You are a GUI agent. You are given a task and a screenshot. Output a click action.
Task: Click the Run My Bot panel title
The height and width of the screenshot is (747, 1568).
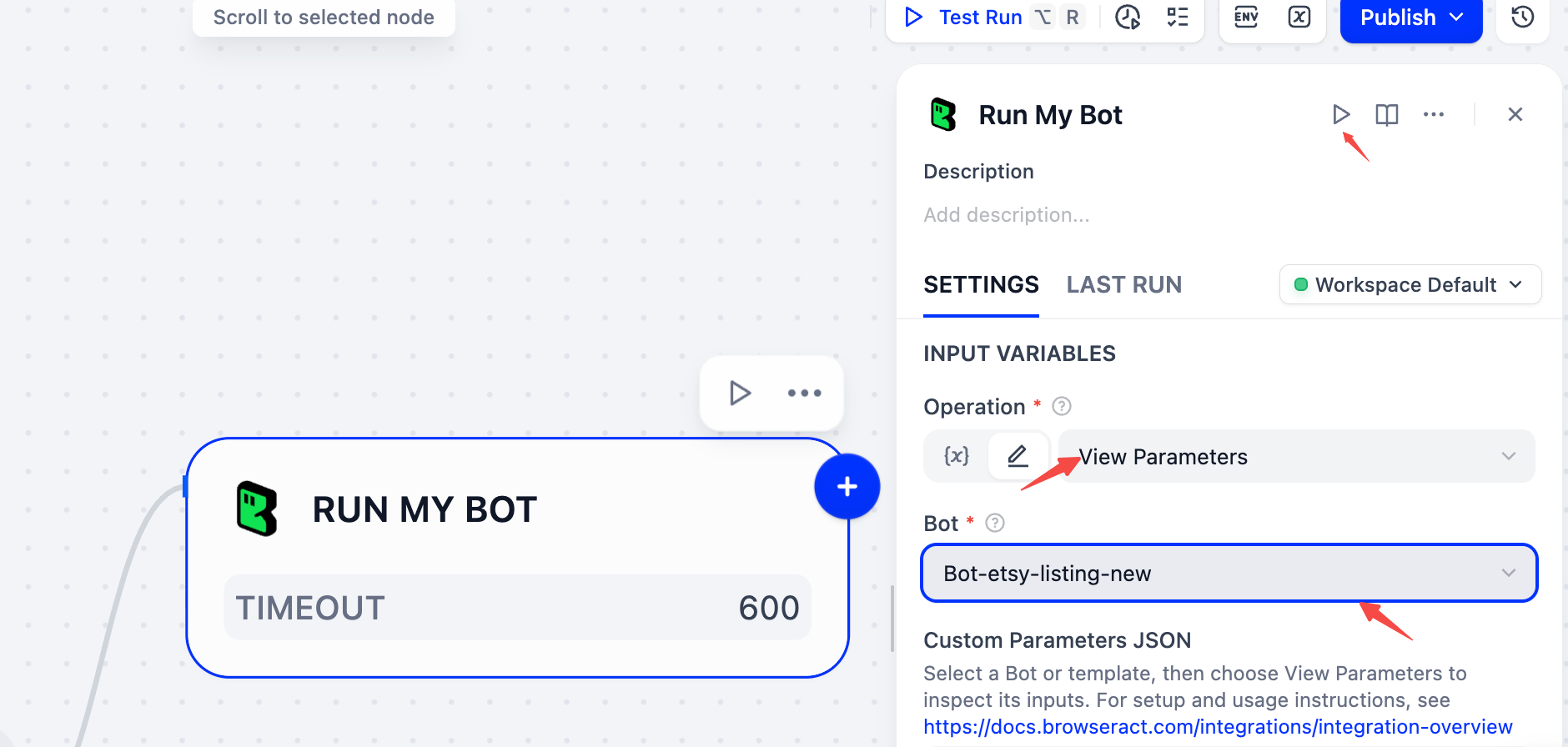pyautogui.click(x=1050, y=115)
